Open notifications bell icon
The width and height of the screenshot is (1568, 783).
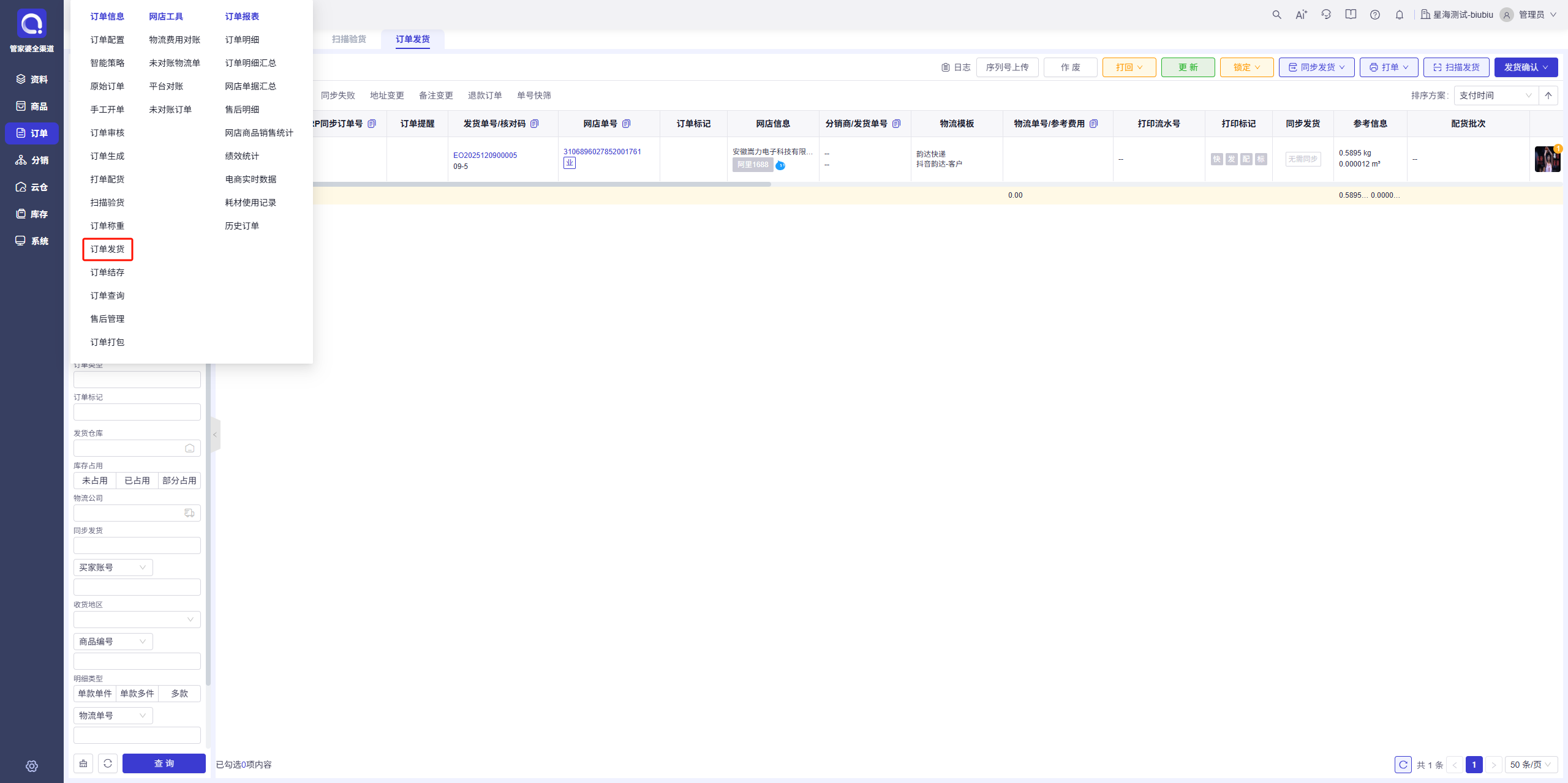click(1400, 15)
